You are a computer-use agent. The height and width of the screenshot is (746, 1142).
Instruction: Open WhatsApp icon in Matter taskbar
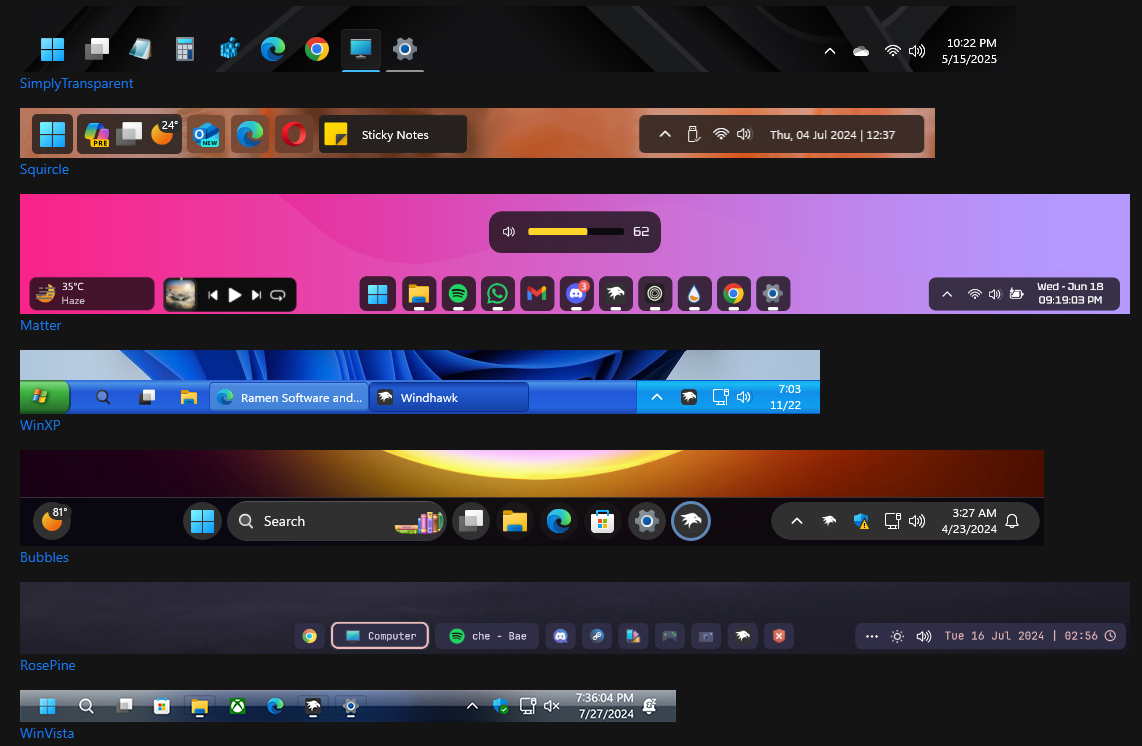tap(497, 294)
